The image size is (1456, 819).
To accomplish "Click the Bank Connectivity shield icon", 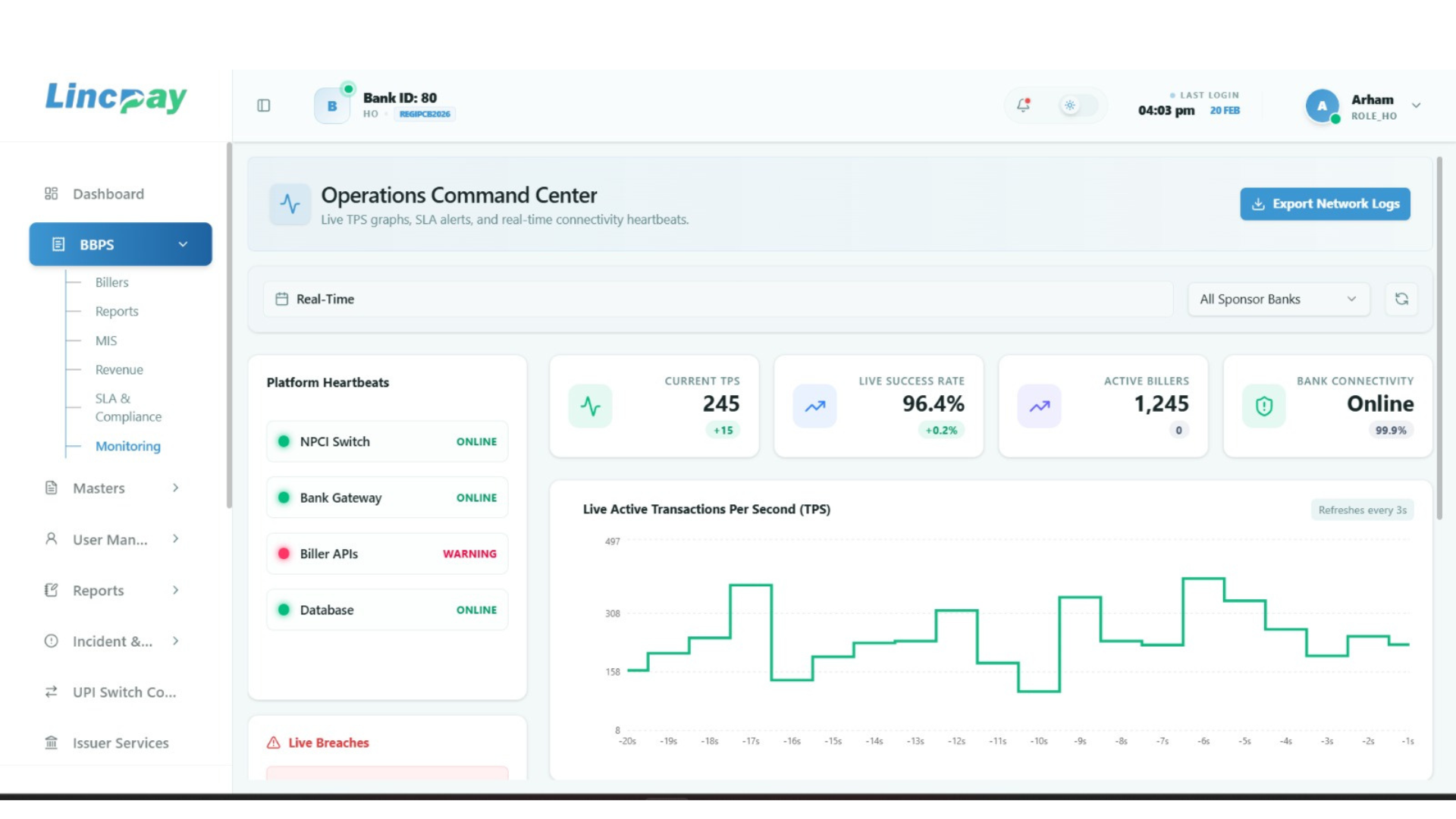I will coord(1263,406).
